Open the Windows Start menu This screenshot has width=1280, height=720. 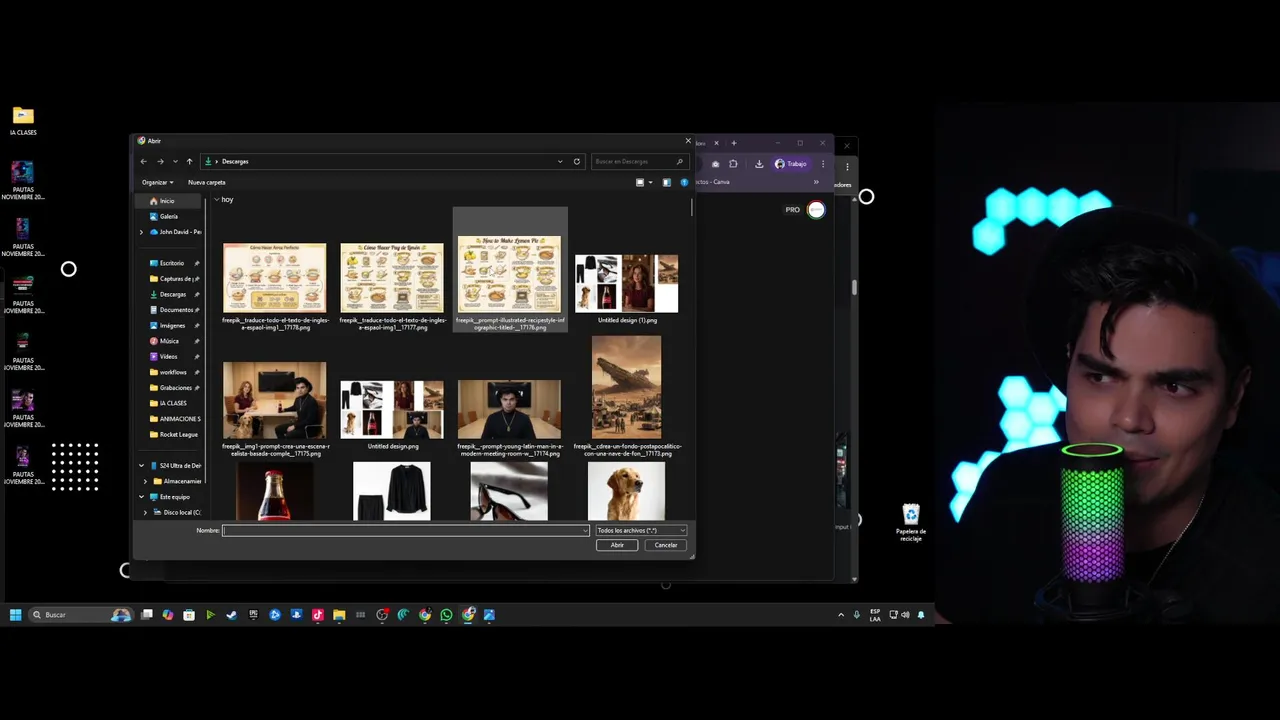[15, 615]
